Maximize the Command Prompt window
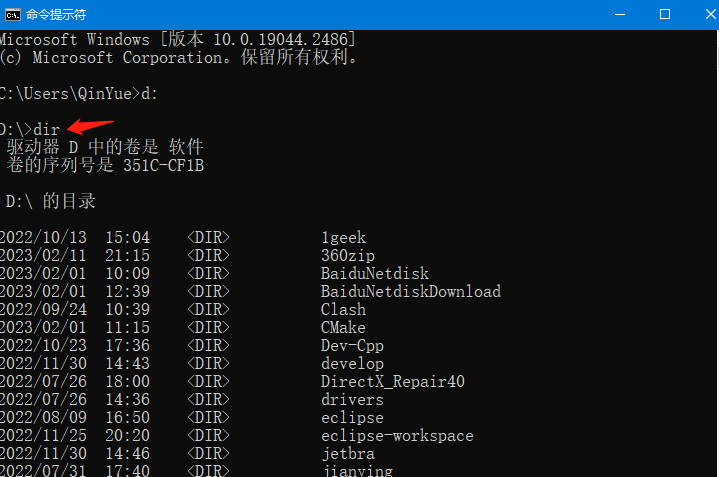 point(665,14)
